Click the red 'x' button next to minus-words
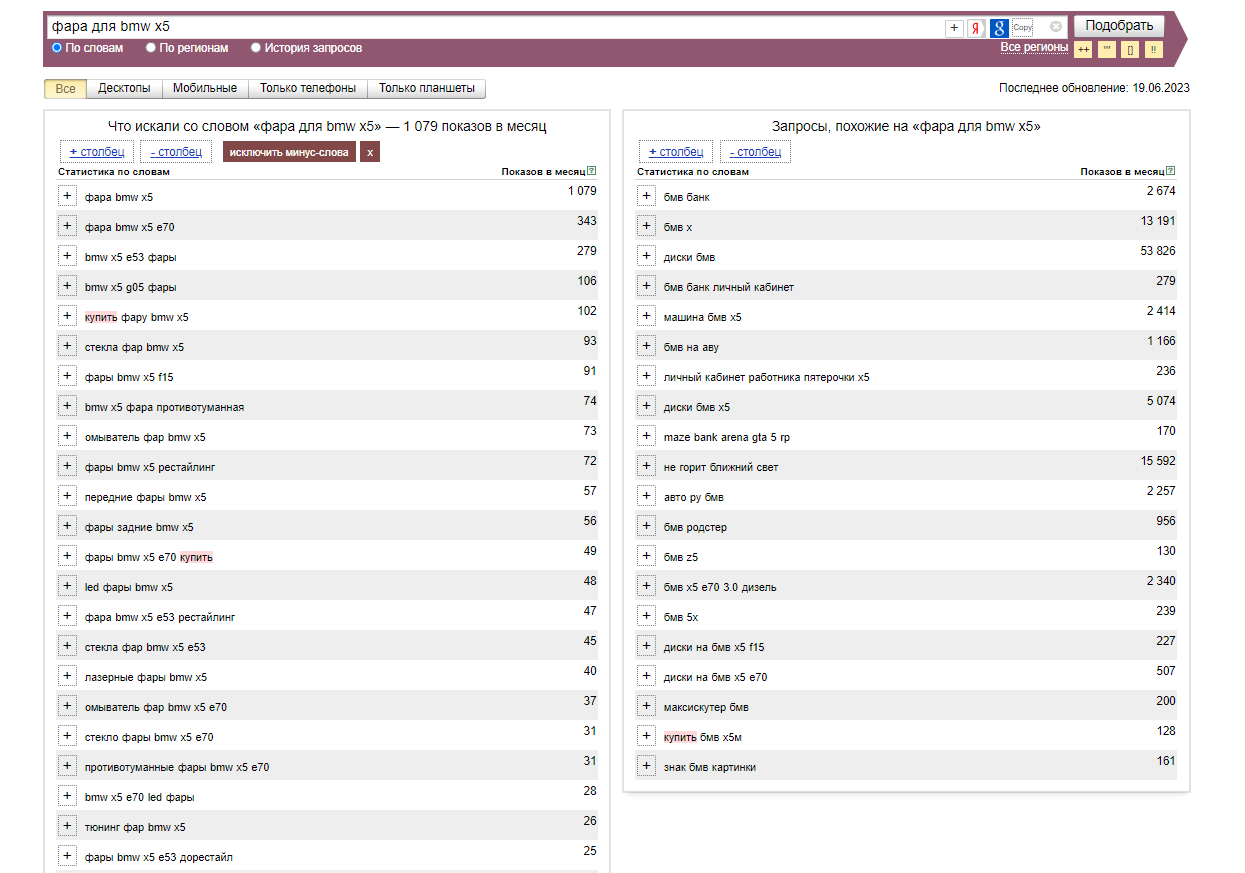 tap(370, 152)
